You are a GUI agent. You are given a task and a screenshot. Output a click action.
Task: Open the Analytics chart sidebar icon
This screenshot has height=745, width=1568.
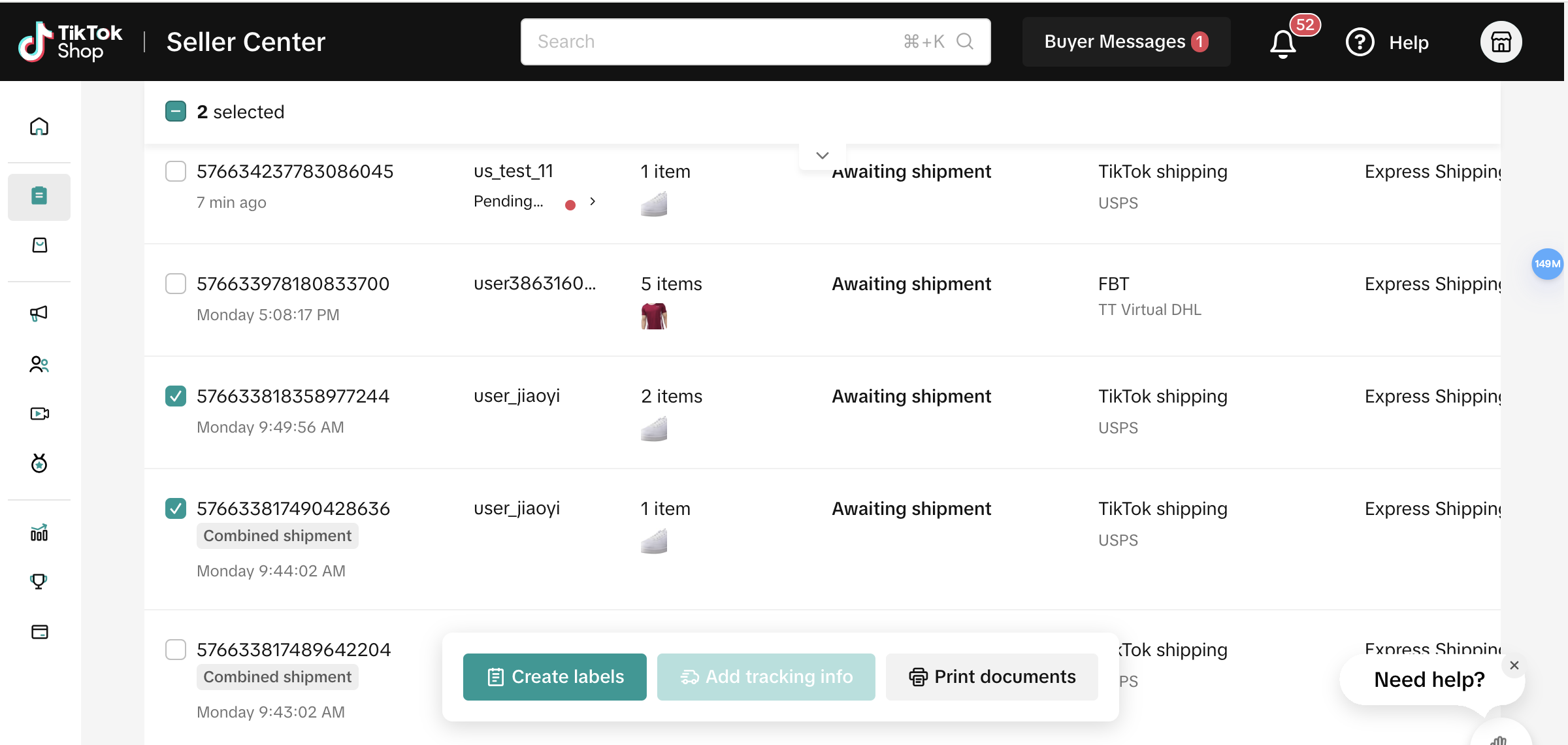[39, 533]
